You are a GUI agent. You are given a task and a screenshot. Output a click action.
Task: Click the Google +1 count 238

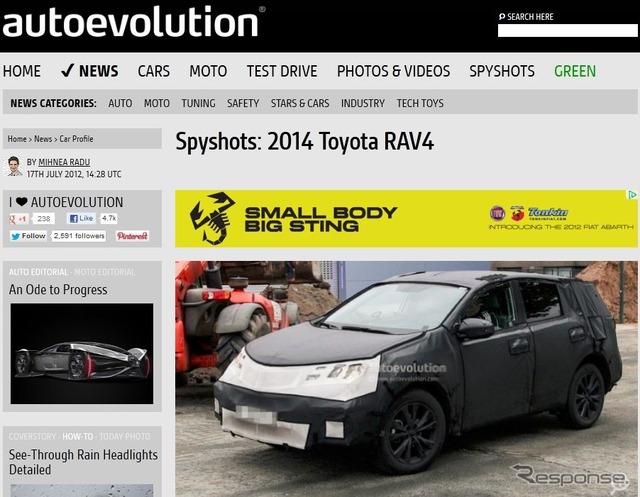(x=44, y=219)
